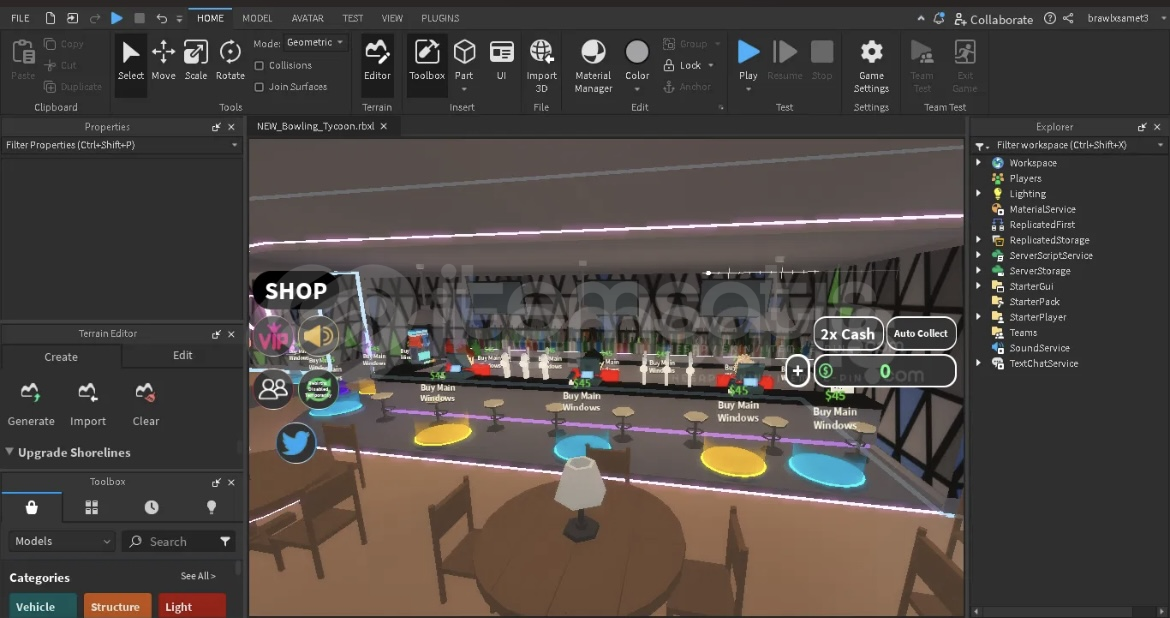The width and height of the screenshot is (1170, 618).
Task: Click the Clear terrain icon
Action: [x=145, y=392]
